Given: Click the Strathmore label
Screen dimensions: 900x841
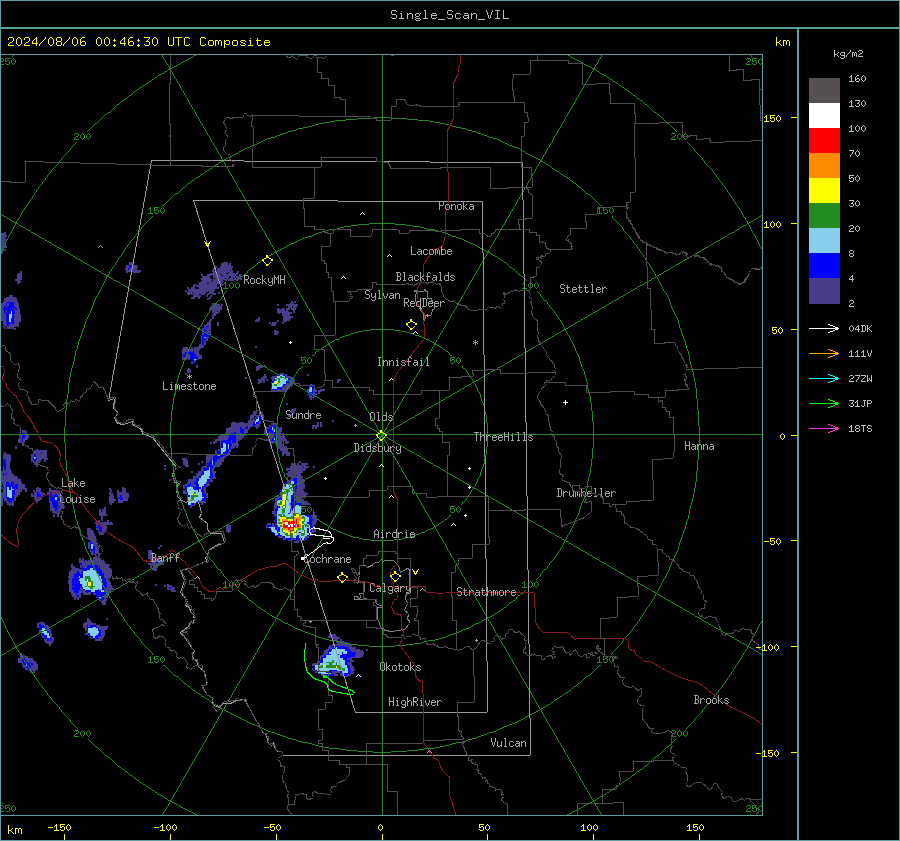Looking at the screenshot, I should coord(486,592).
